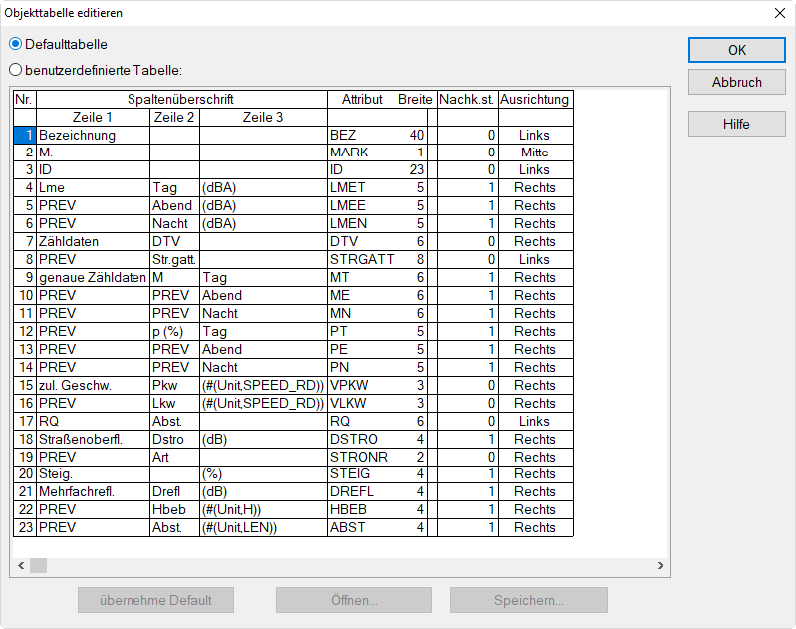Click the left scroll arrow of the table

click(x=21, y=565)
